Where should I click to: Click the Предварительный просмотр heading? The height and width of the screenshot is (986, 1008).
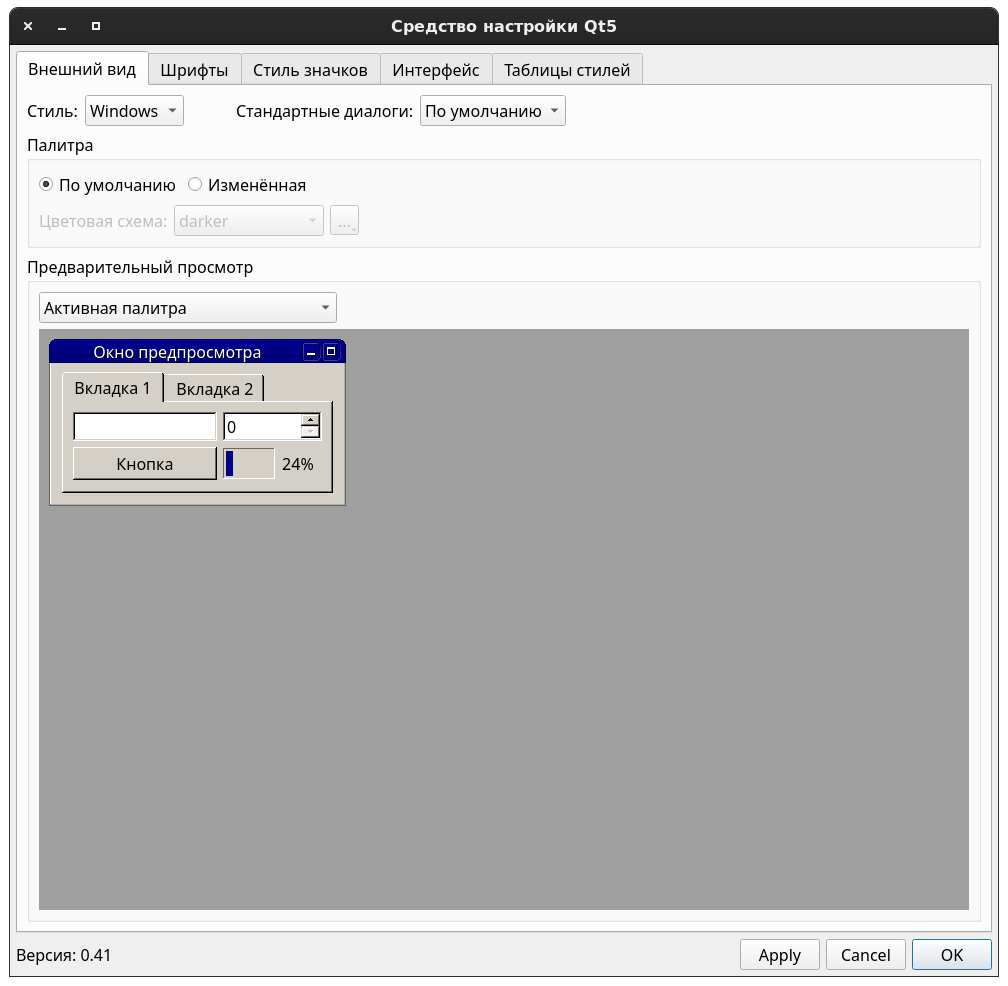[140, 267]
